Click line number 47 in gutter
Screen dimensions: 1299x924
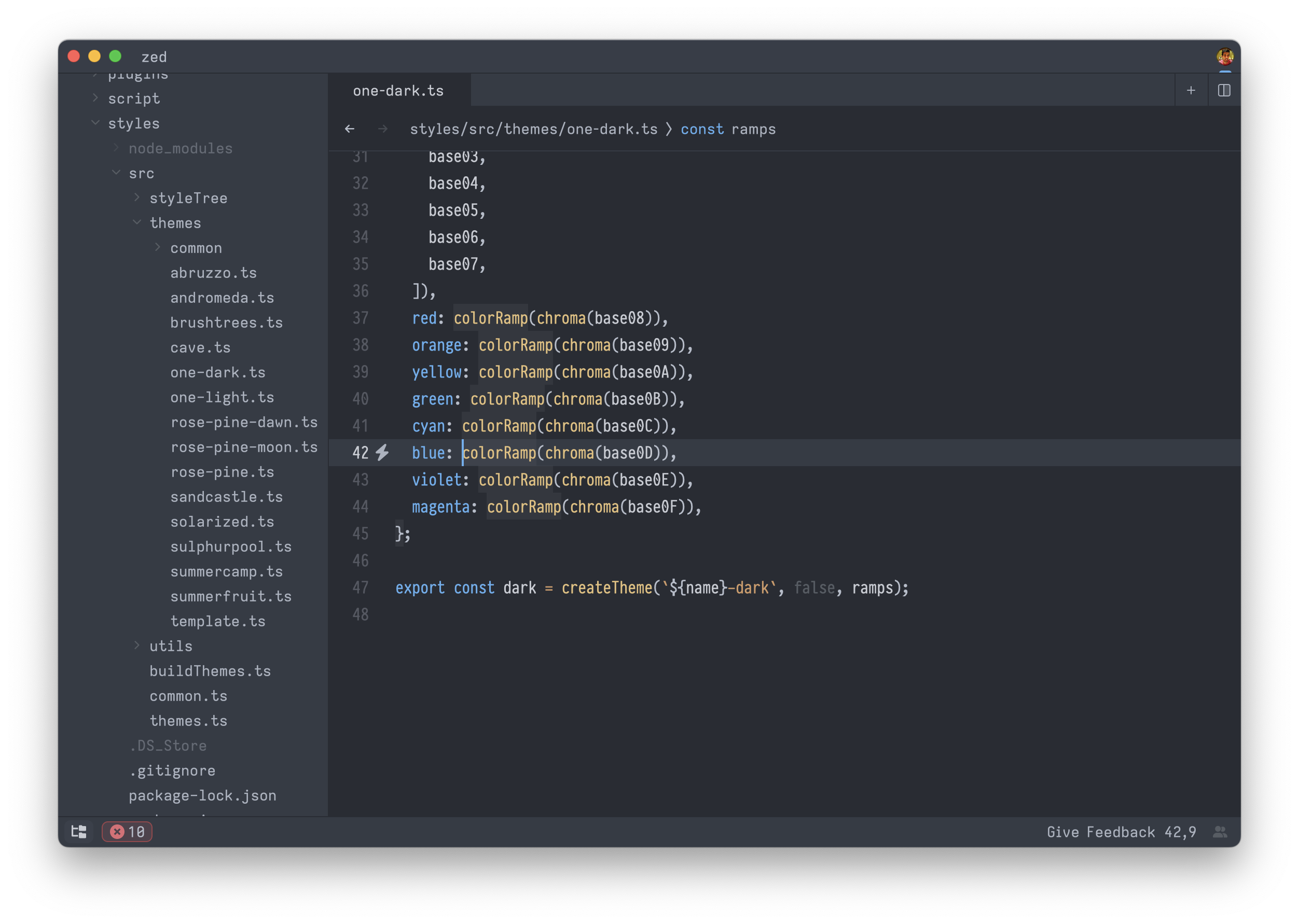(361, 587)
